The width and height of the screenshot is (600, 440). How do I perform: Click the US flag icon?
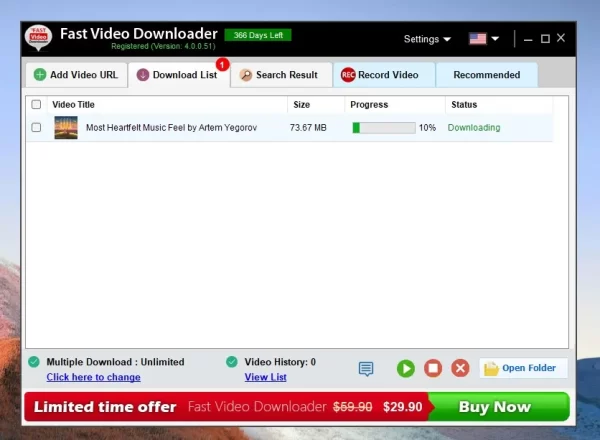click(478, 39)
